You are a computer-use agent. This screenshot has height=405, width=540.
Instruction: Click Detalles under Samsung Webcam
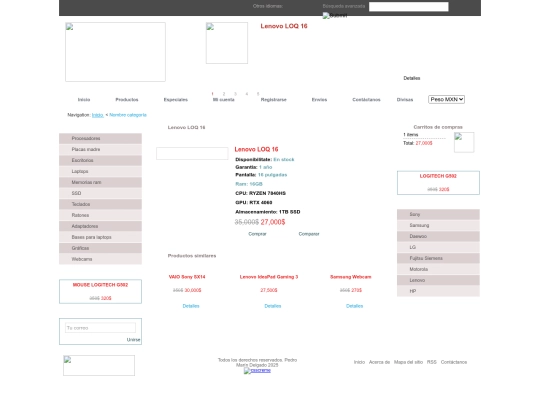(x=354, y=306)
